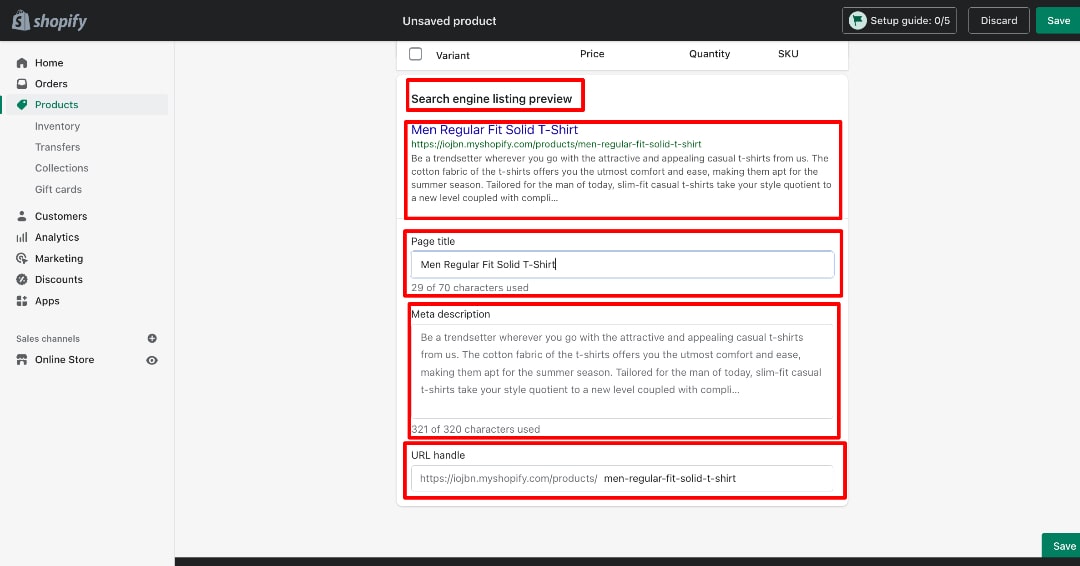Viewport: 1080px width, 566px height.
Task: Add a sales channel with plus icon
Action: 152,338
